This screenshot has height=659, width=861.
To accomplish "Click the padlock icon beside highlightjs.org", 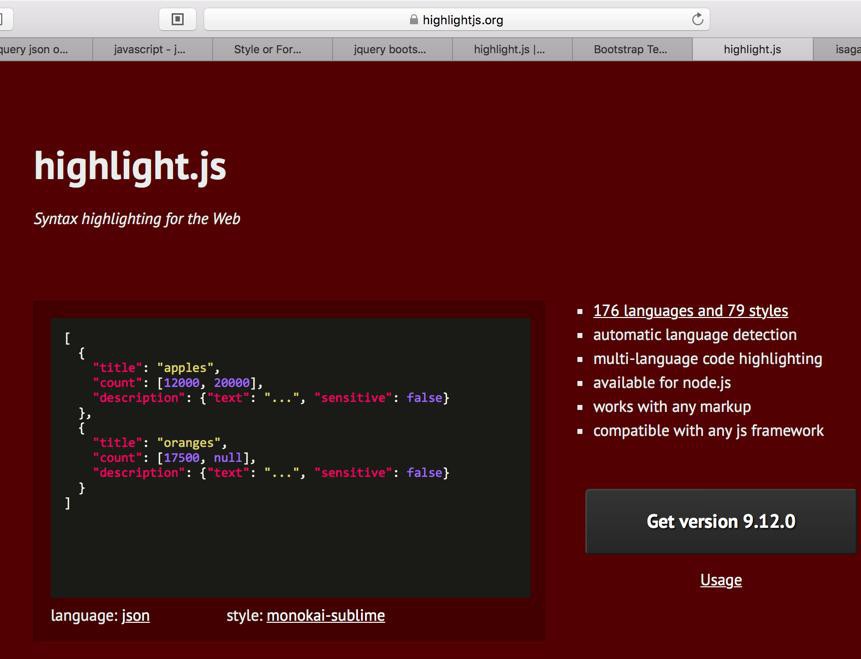I will coord(413,20).
